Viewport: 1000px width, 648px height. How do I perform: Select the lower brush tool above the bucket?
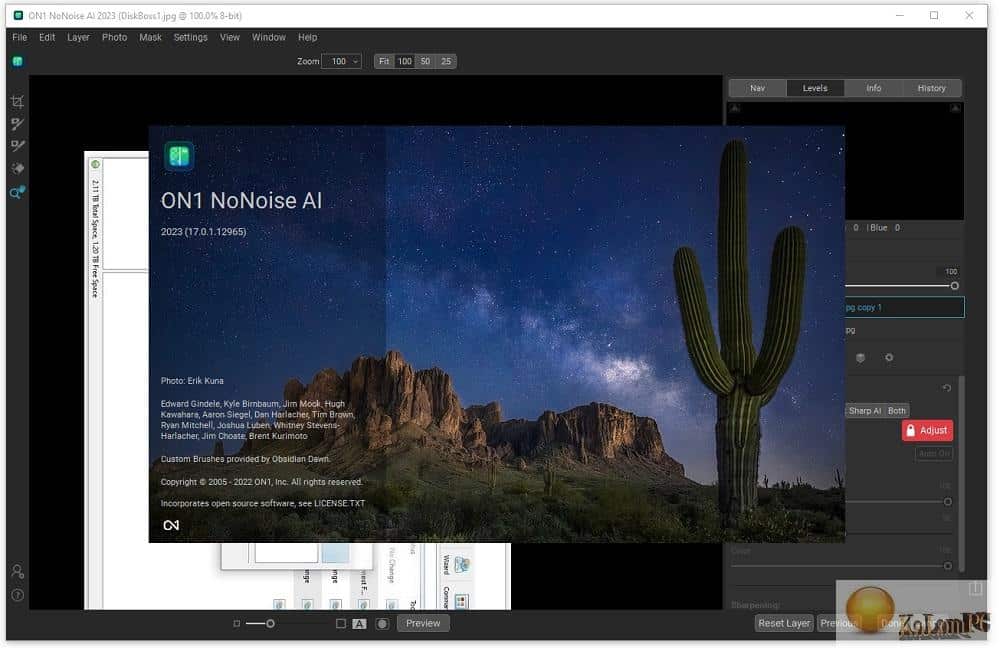click(17, 146)
